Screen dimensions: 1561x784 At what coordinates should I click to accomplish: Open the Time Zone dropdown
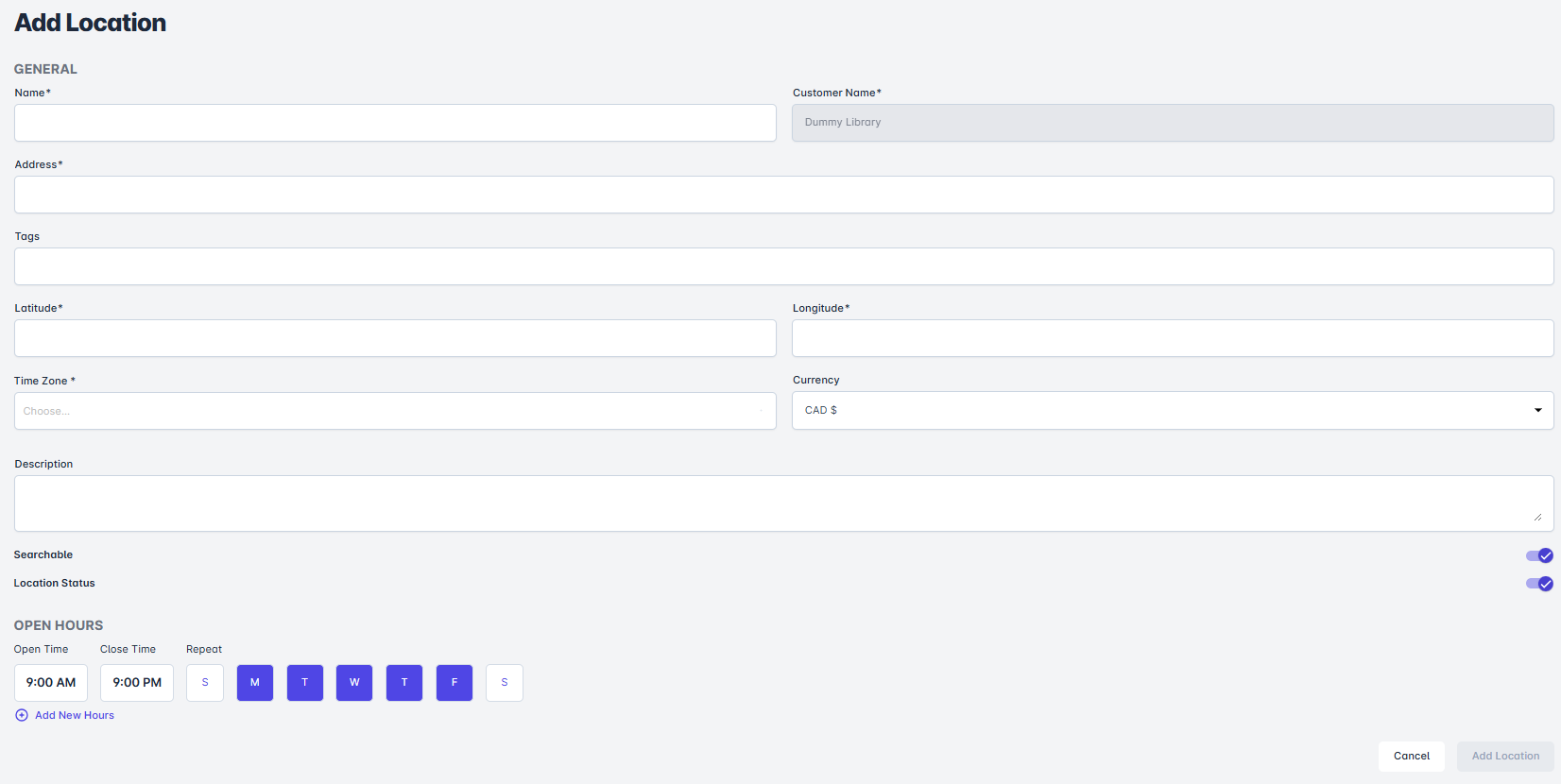point(395,411)
